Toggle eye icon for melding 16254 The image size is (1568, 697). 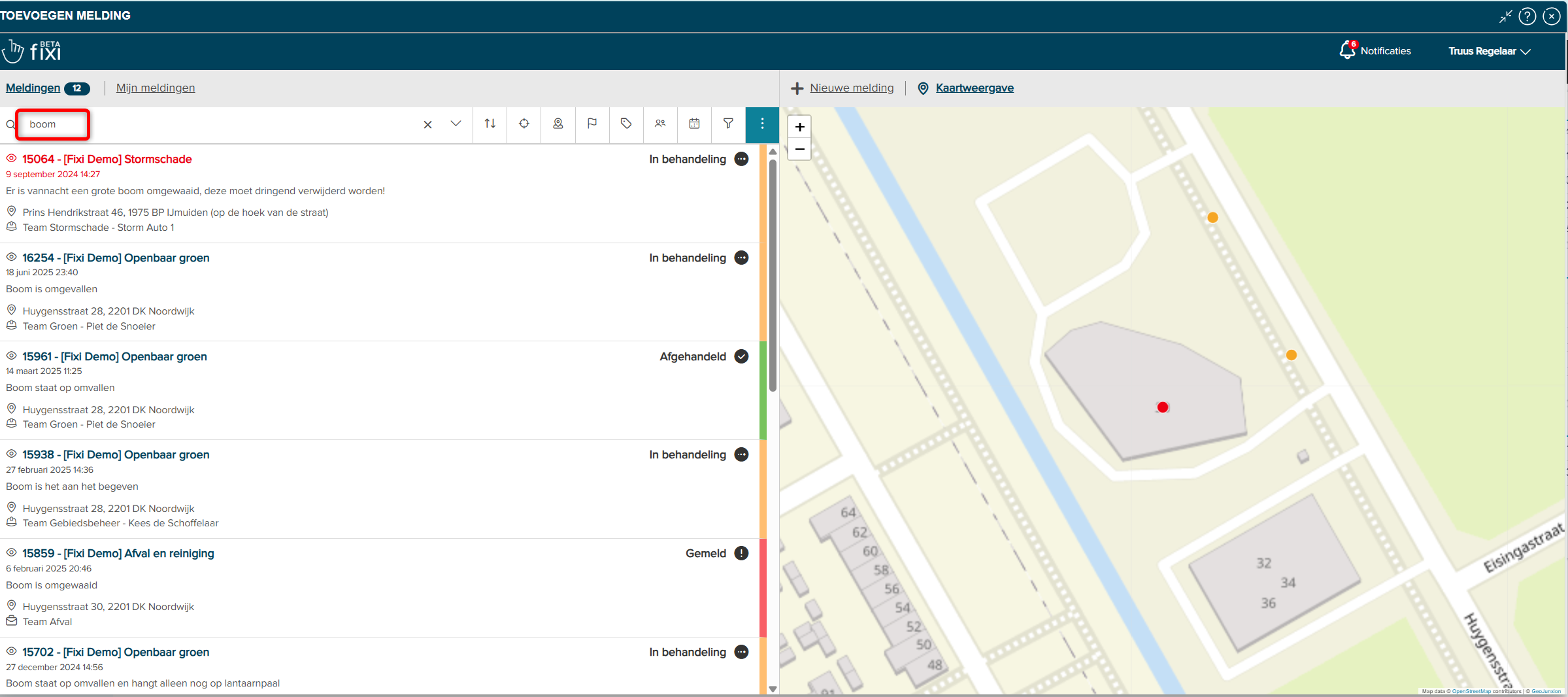11,257
